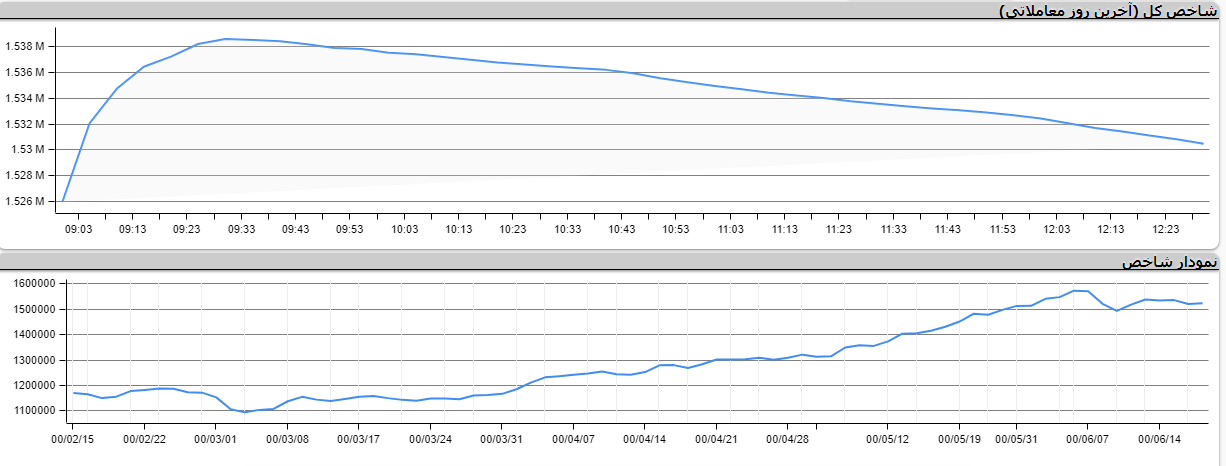The height and width of the screenshot is (466, 1226).
Task: Select the 1.526 M value axis label
Action: 26,201
